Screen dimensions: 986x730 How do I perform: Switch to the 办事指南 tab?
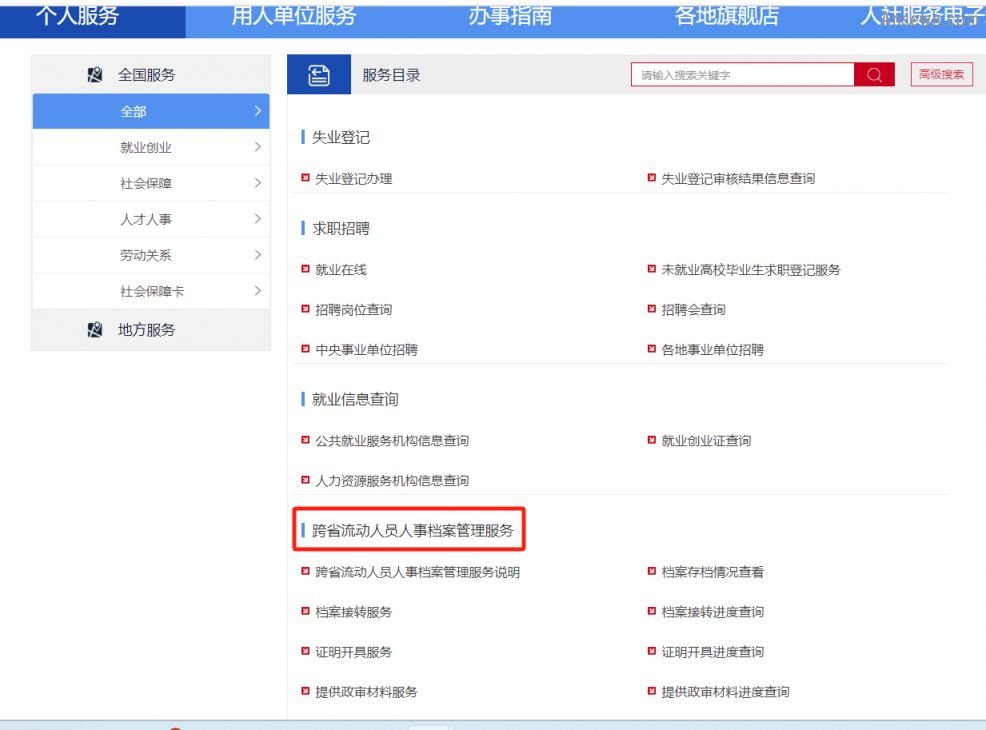click(x=510, y=16)
